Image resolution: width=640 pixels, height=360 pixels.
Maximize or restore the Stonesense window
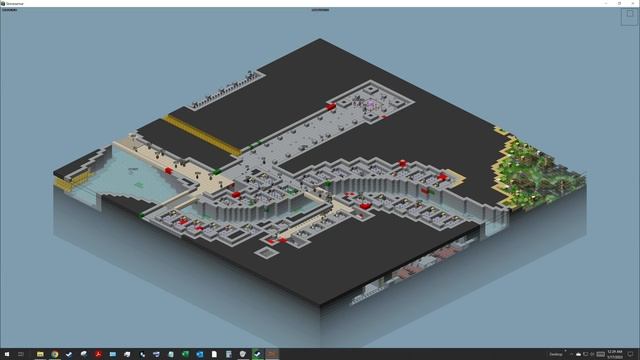619,3
